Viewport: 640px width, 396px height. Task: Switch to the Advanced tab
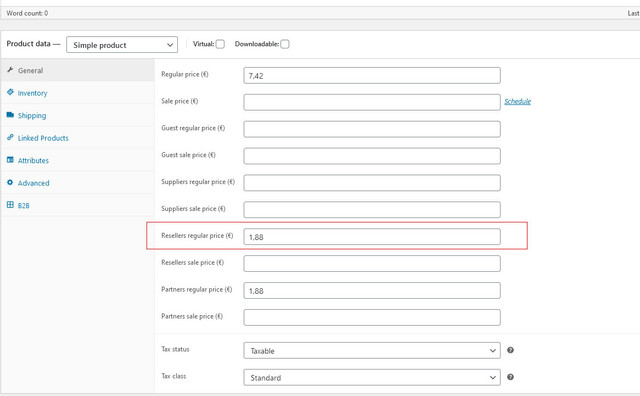[x=78, y=182]
